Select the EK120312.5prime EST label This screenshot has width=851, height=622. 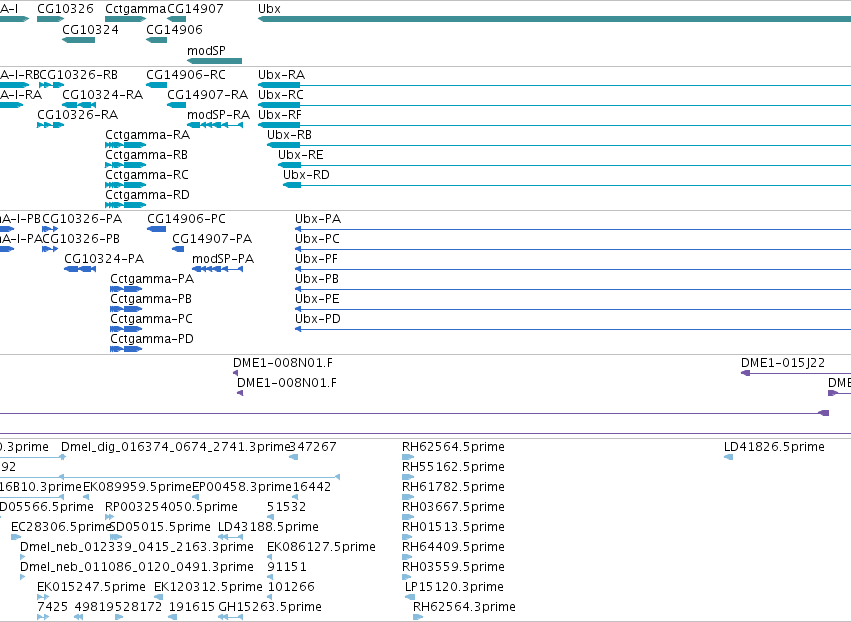pos(208,588)
